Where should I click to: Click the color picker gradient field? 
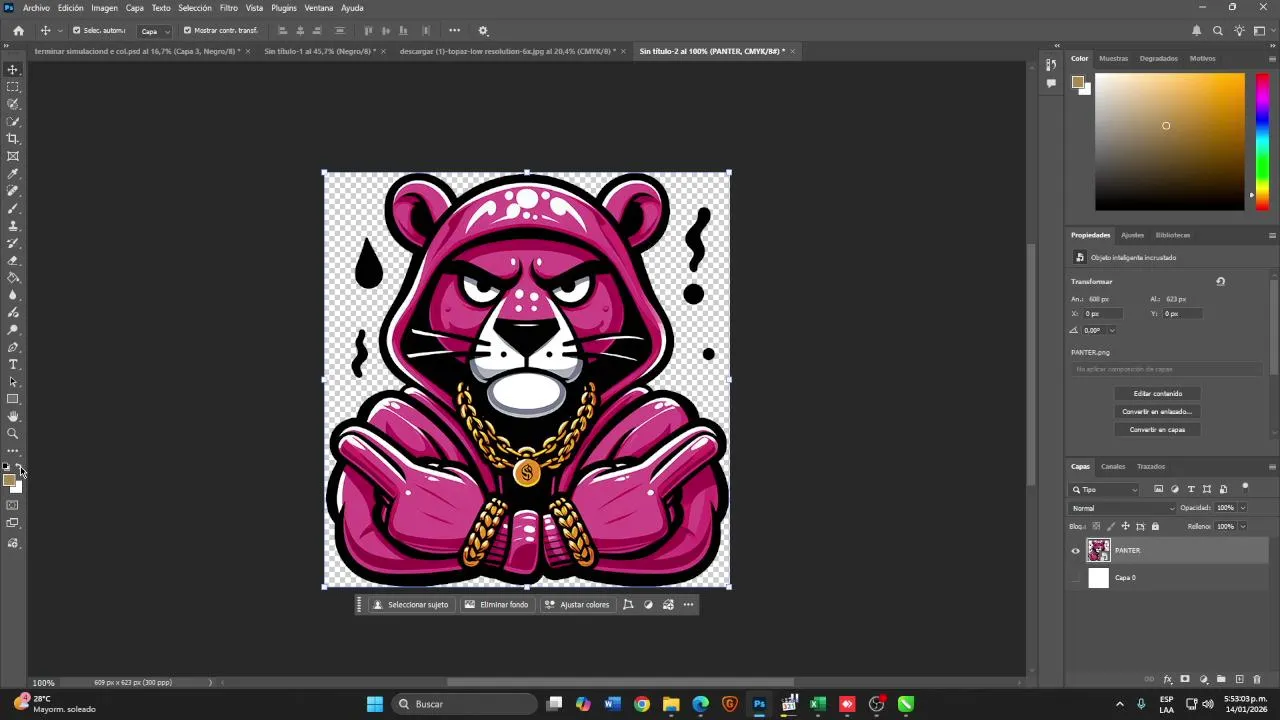point(1170,142)
